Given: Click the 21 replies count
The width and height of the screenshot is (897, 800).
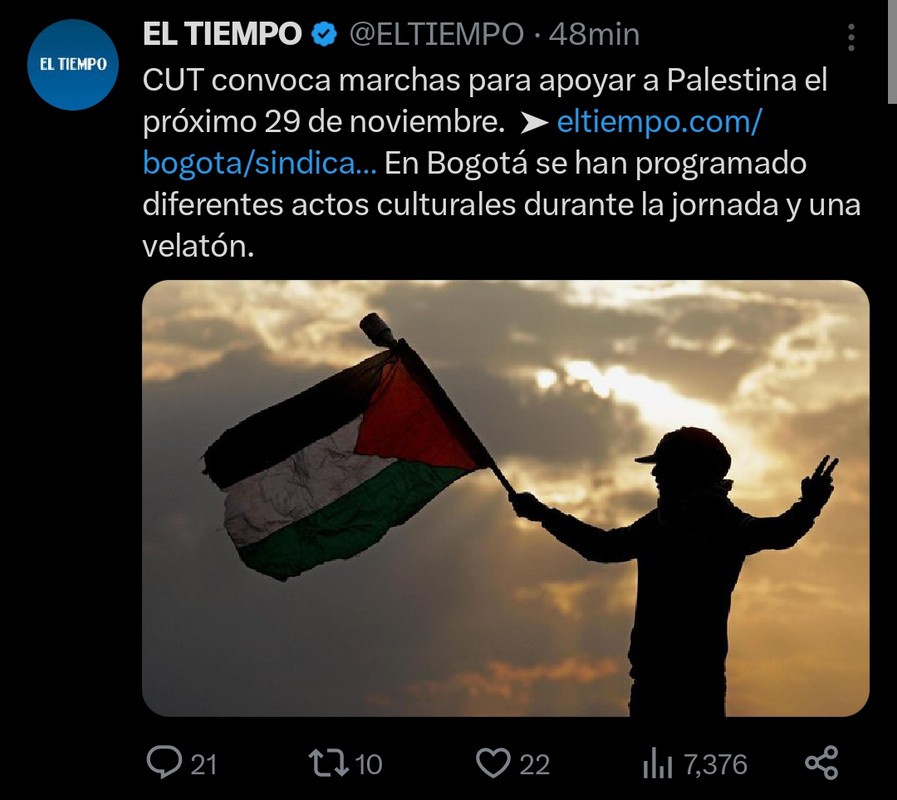Looking at the screenshot, I should (x=204, y=765).
